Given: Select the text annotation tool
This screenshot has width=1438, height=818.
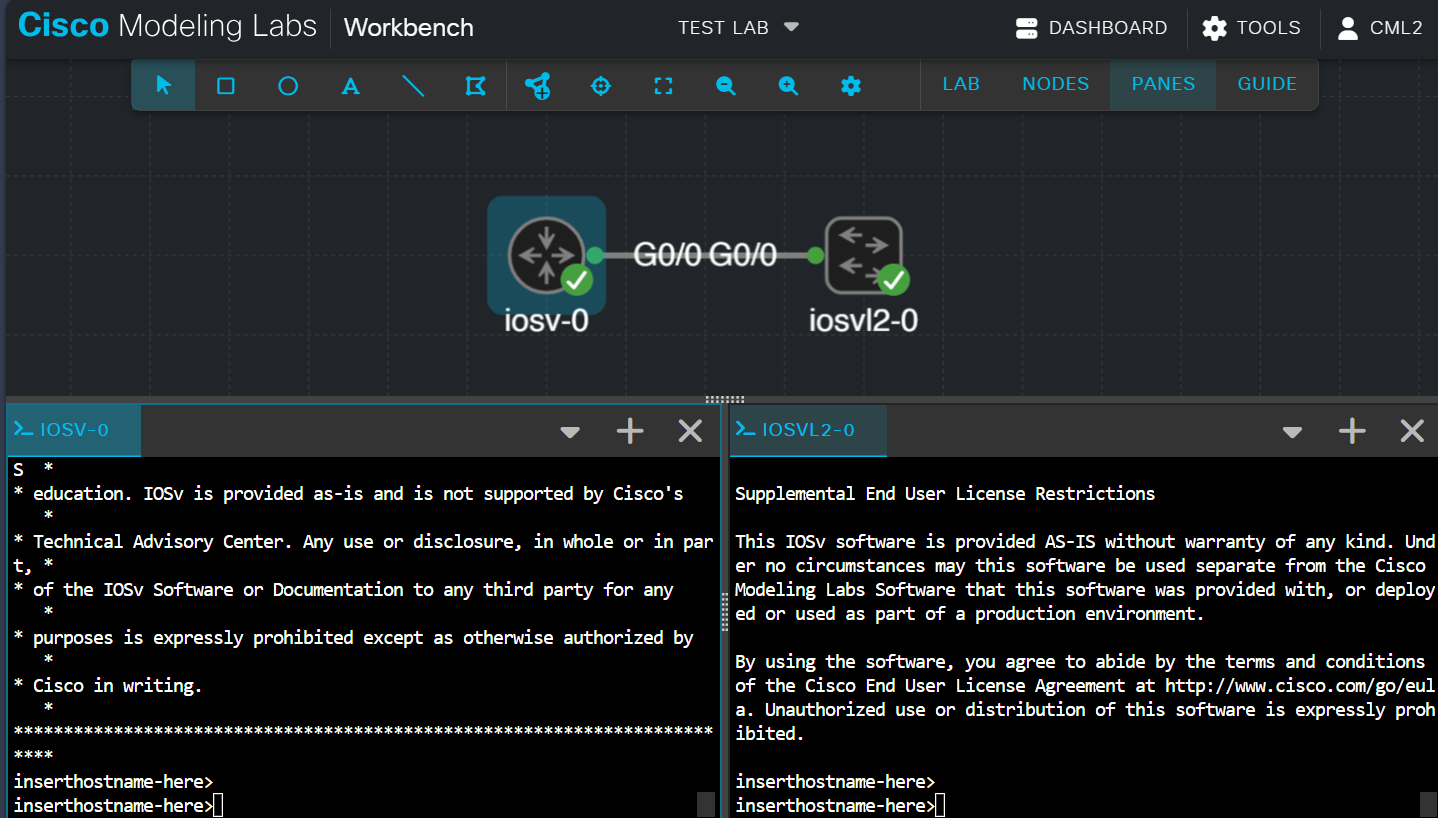Looking at the screenshot, I should coord(350,86).
